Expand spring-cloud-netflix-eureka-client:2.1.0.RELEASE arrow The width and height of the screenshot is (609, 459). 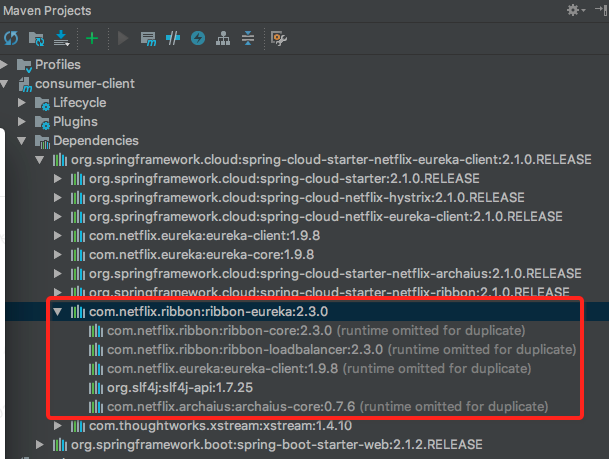coord(58,217)
